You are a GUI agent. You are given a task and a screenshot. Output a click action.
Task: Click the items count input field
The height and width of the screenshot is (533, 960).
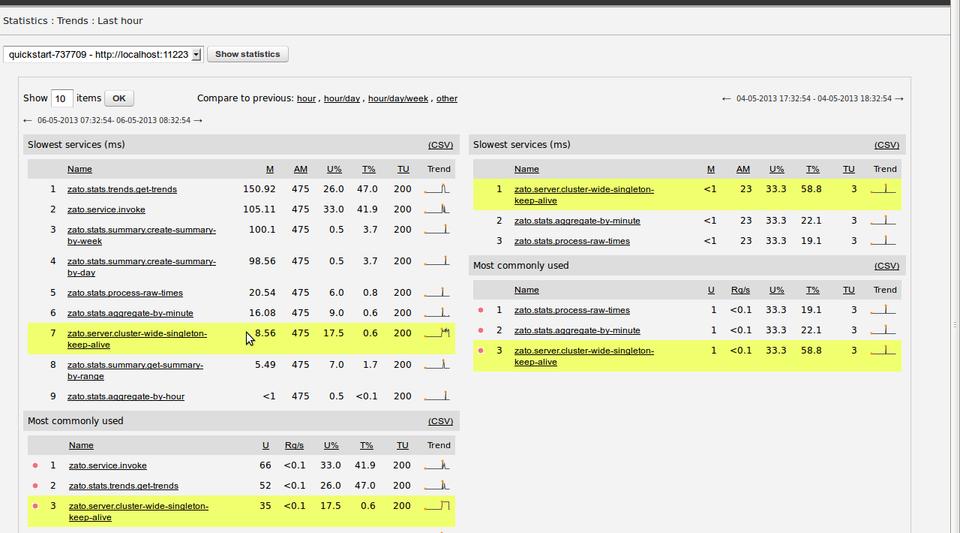[61, 99]
